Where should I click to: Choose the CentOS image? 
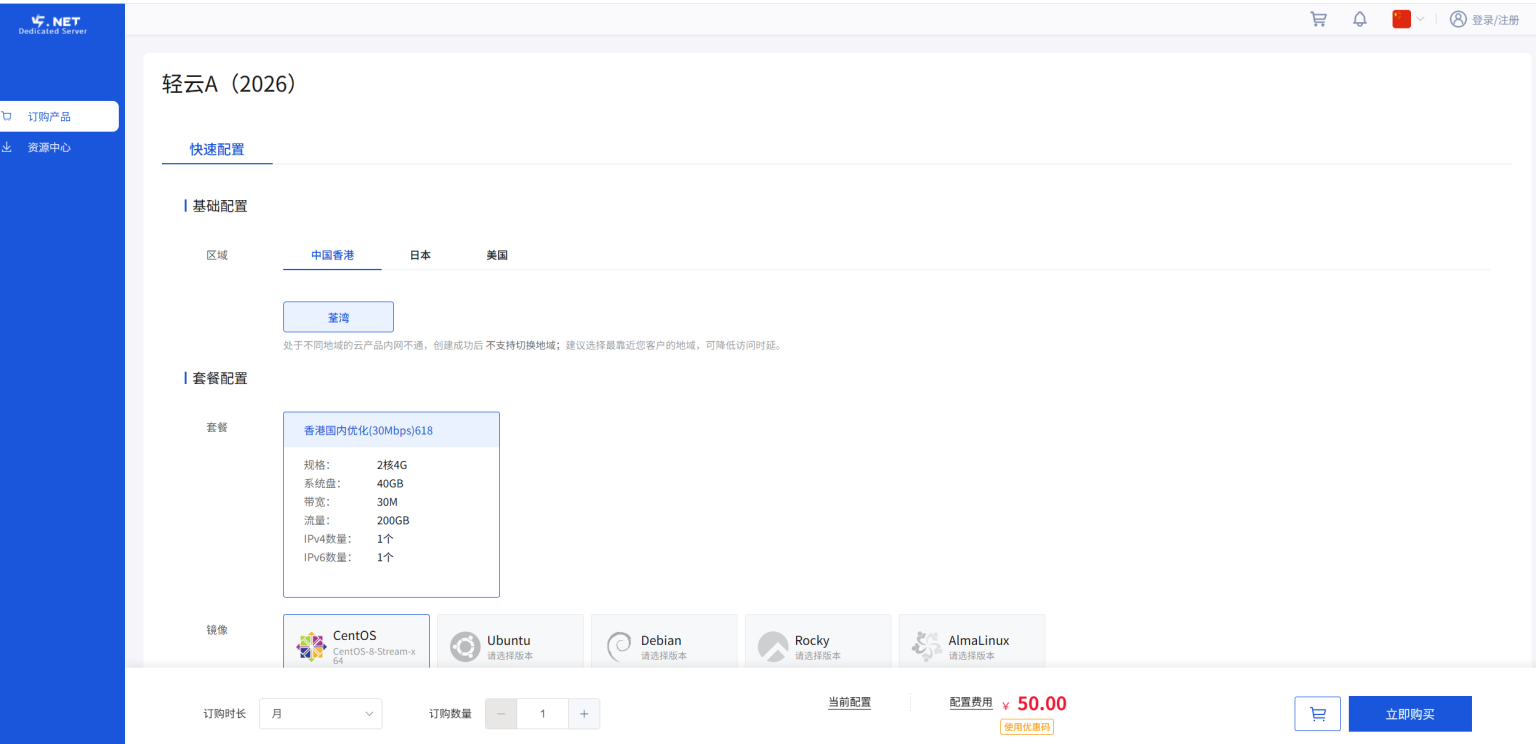pos(356,641)
